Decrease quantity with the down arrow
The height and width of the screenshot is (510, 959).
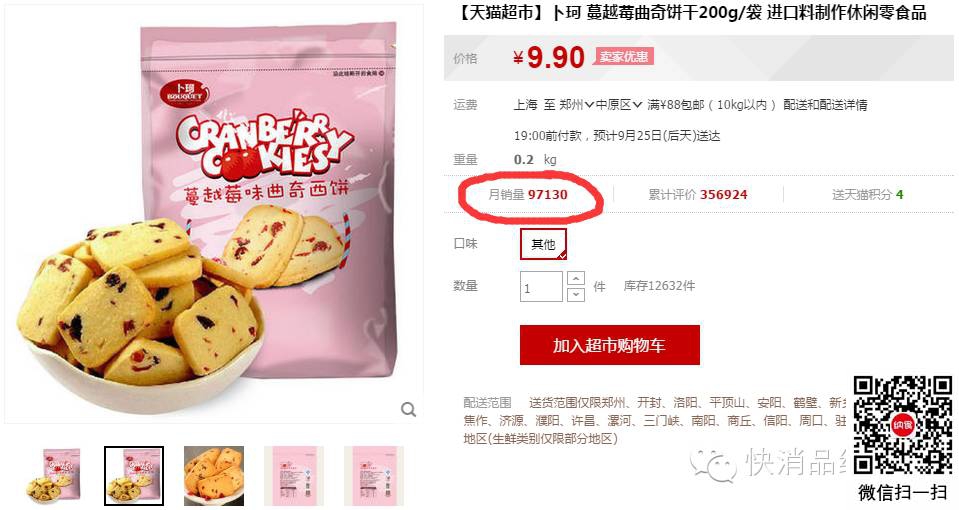click(x=576, y=294)
